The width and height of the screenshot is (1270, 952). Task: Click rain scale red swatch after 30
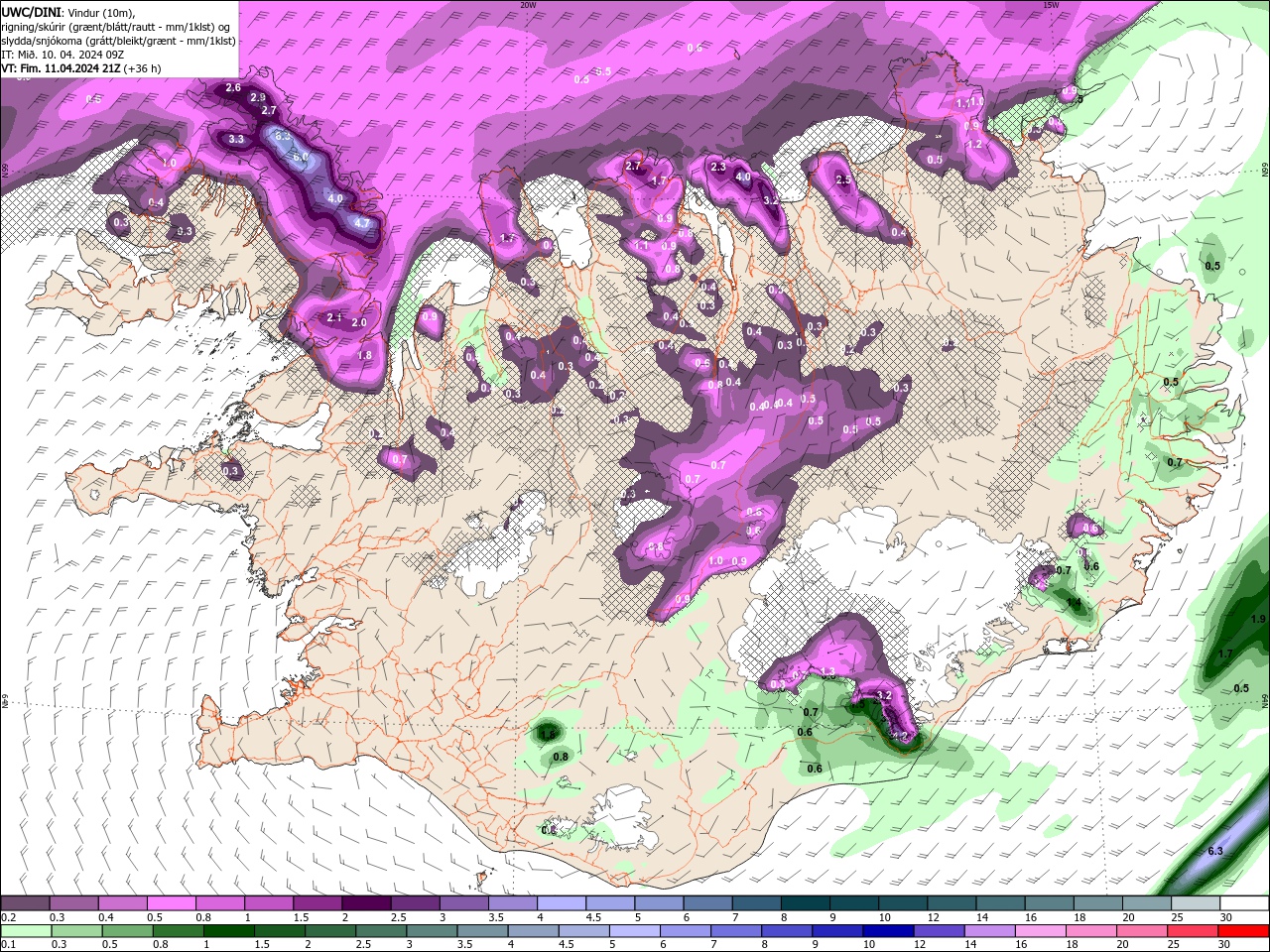[1244, 931]
